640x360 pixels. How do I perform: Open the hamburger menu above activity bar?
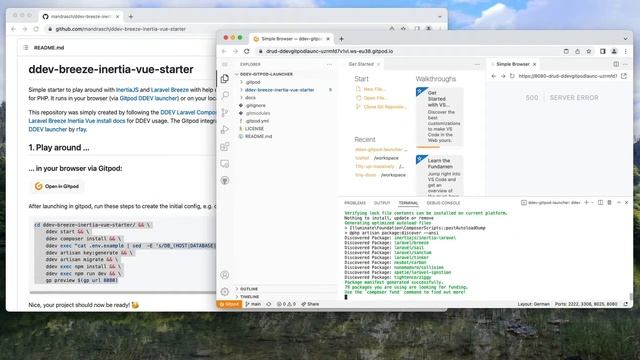click(225, 64)
